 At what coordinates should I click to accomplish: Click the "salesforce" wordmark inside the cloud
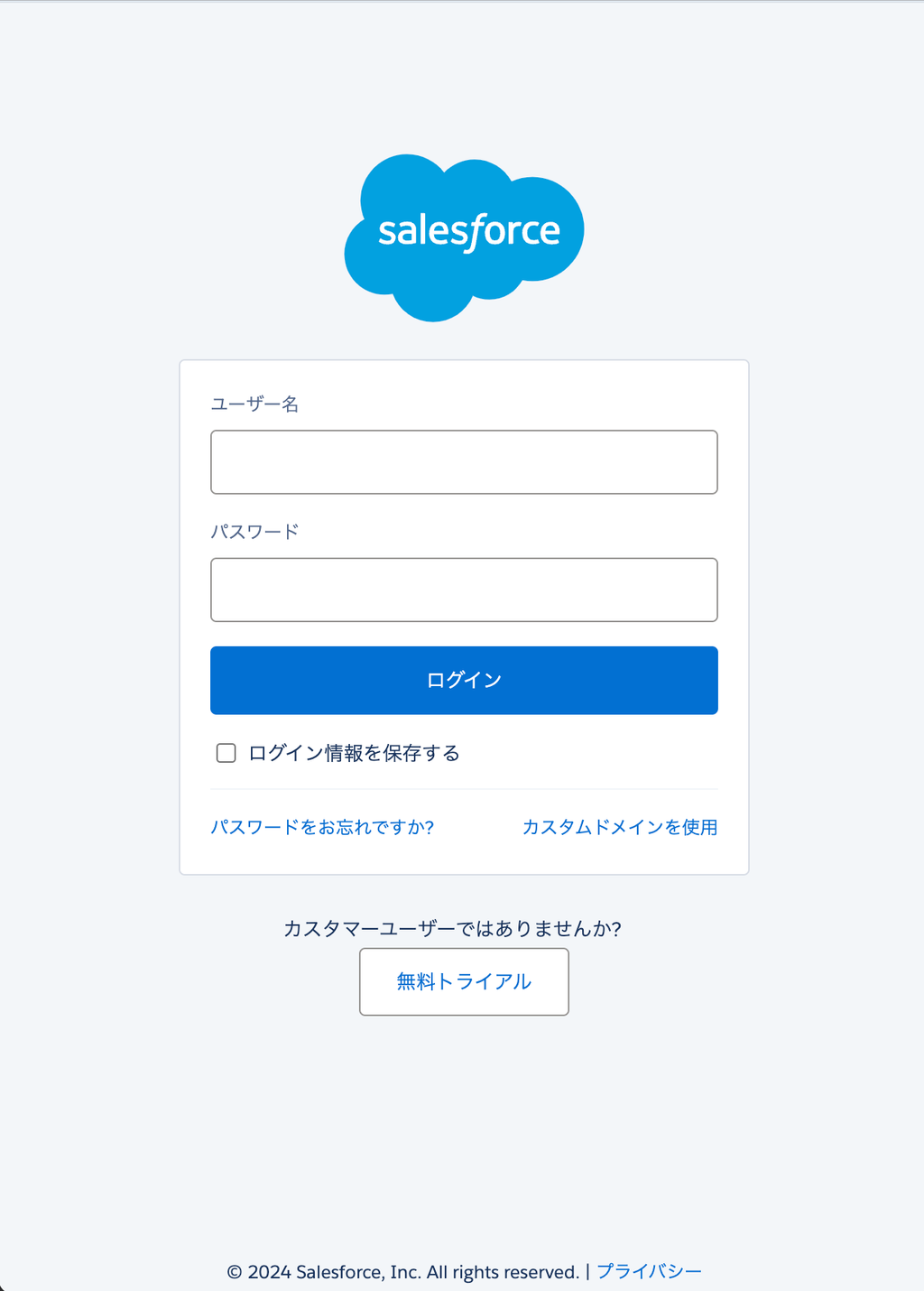point(468,231)
